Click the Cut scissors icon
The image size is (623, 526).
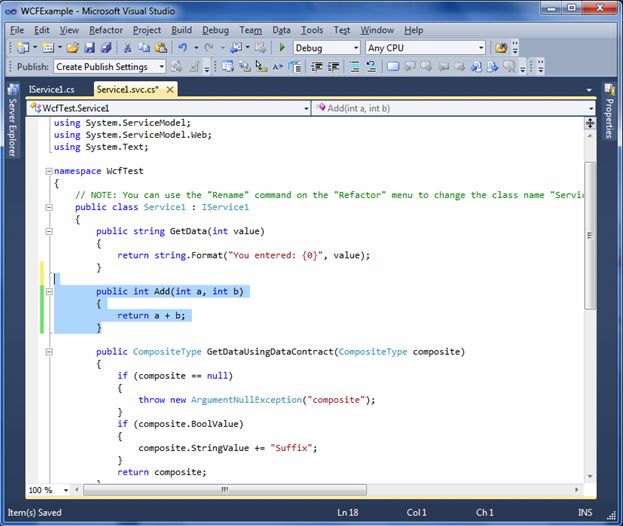(x=127, y=48)
